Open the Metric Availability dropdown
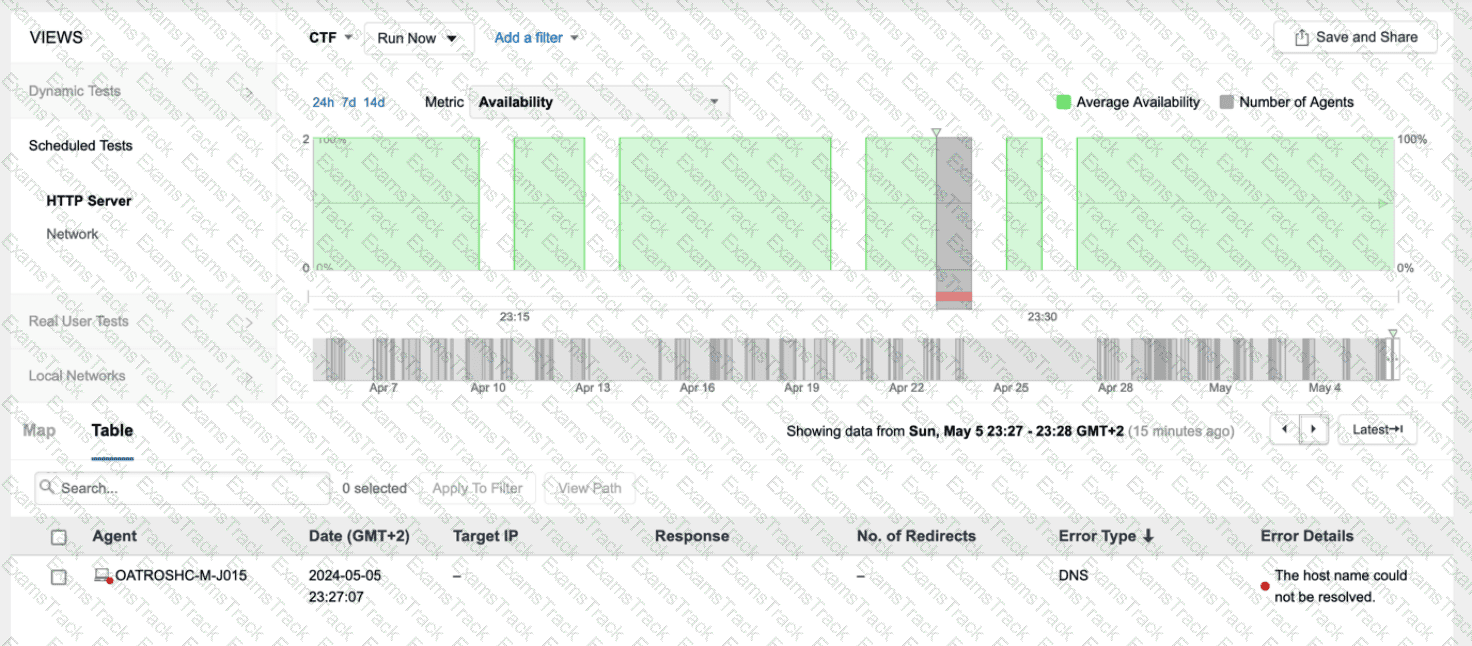The width and height of the screenshot is (1472, 646). point(599,102)
